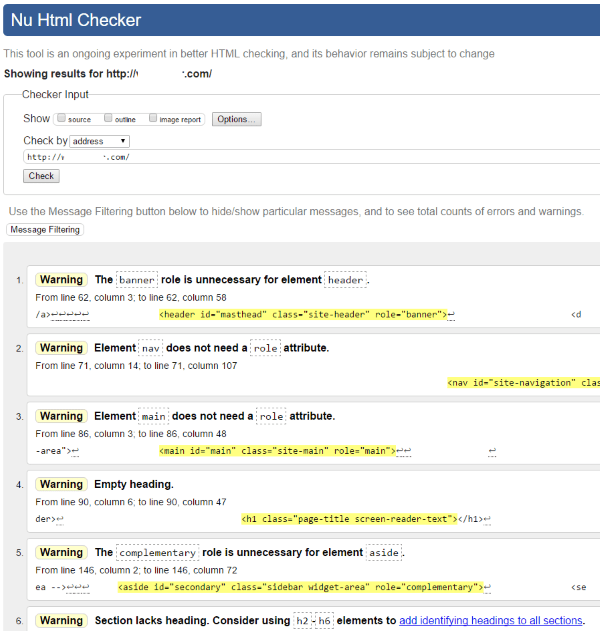Click the Nu Html Checker title
This screenshot has height=631, width=600.
click(76, 20)
